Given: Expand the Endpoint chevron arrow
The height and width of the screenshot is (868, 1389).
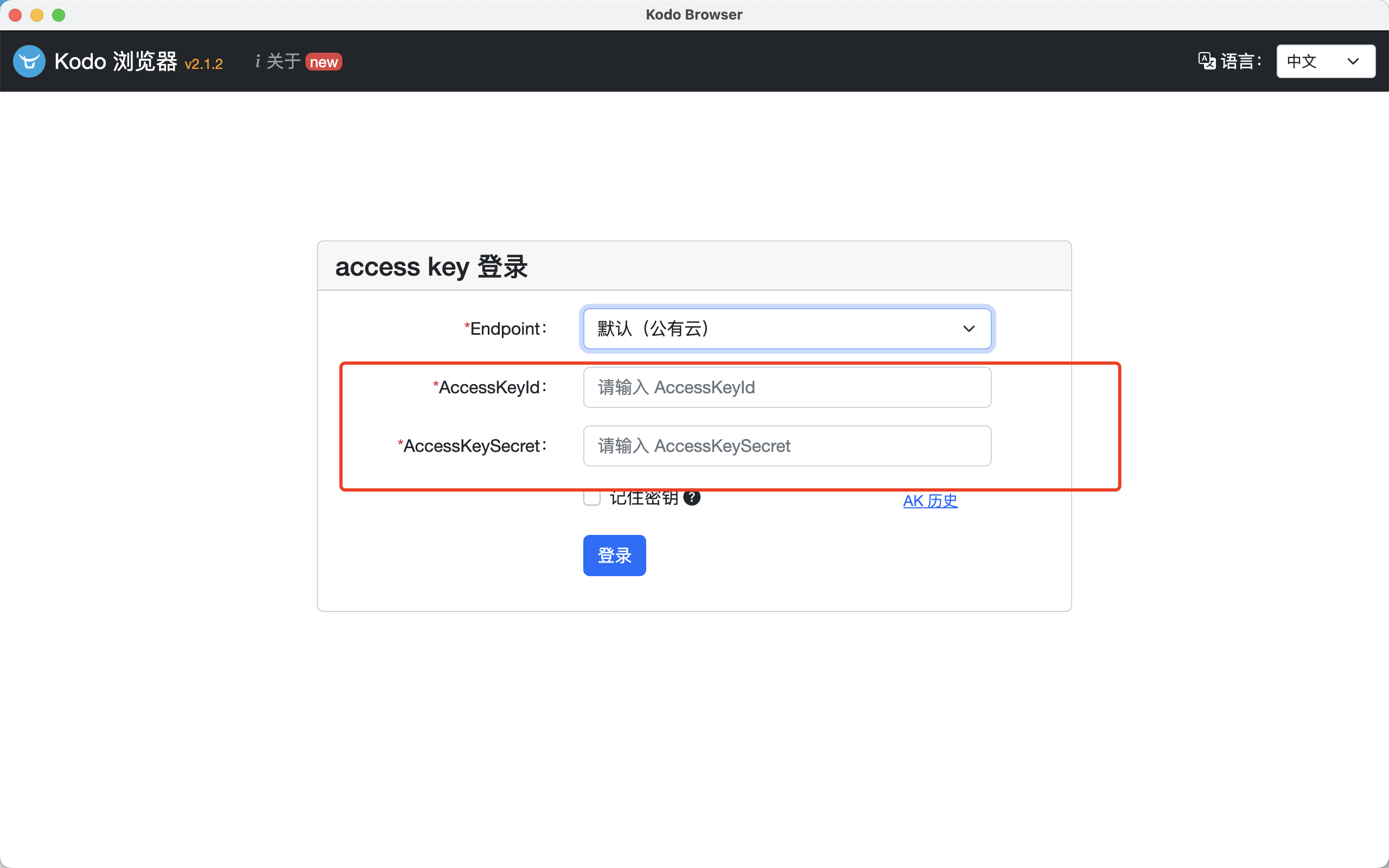Looking at the screenshot, I should pos(969,329).
